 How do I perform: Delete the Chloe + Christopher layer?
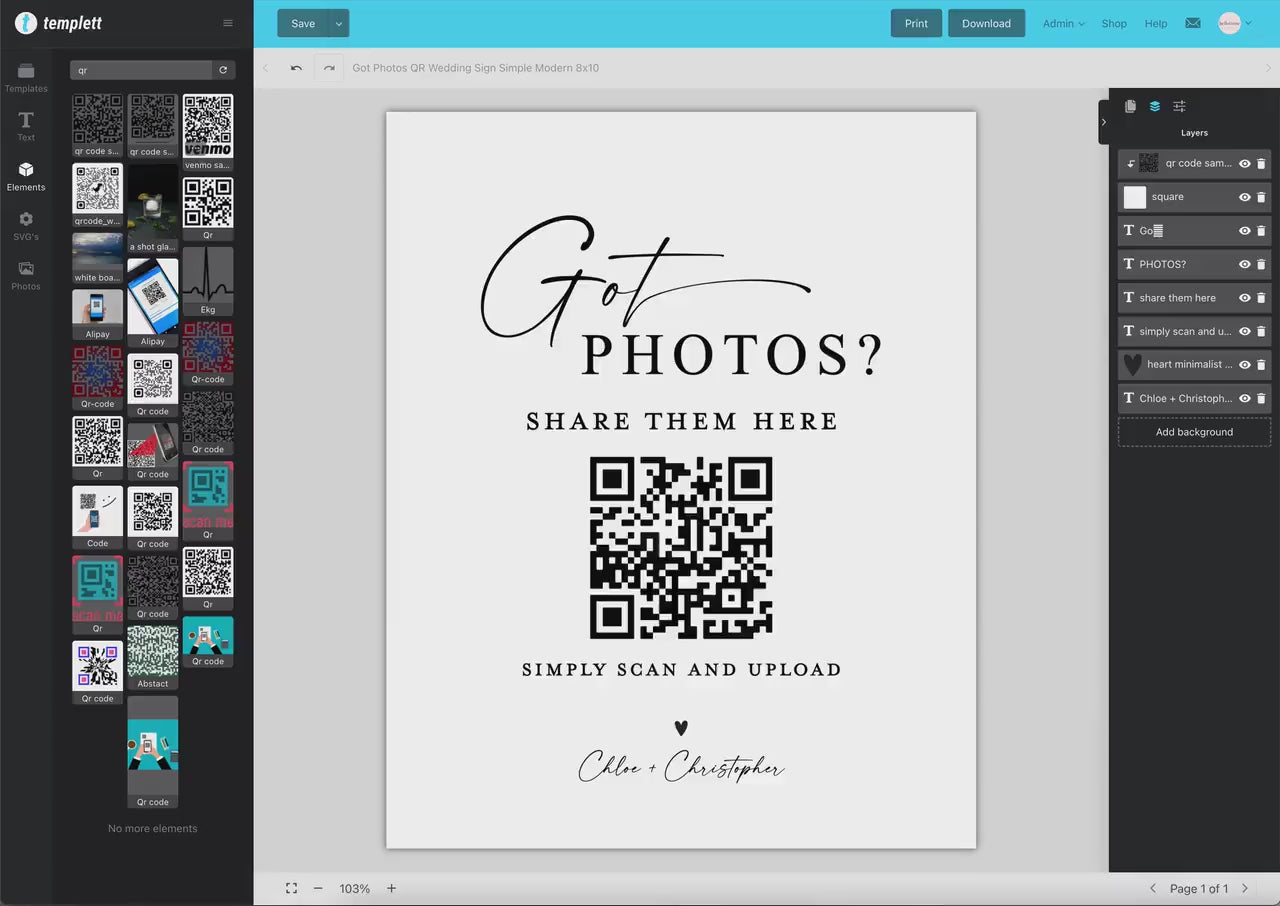point(1261,398)
